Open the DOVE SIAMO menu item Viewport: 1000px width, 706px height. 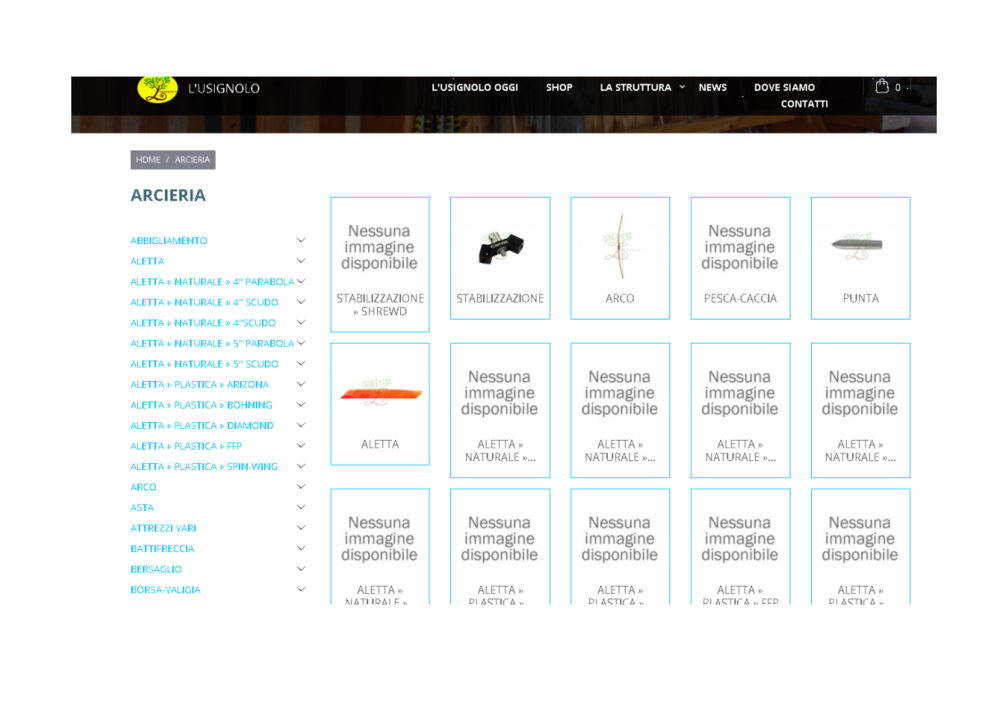tap(784, 87)
